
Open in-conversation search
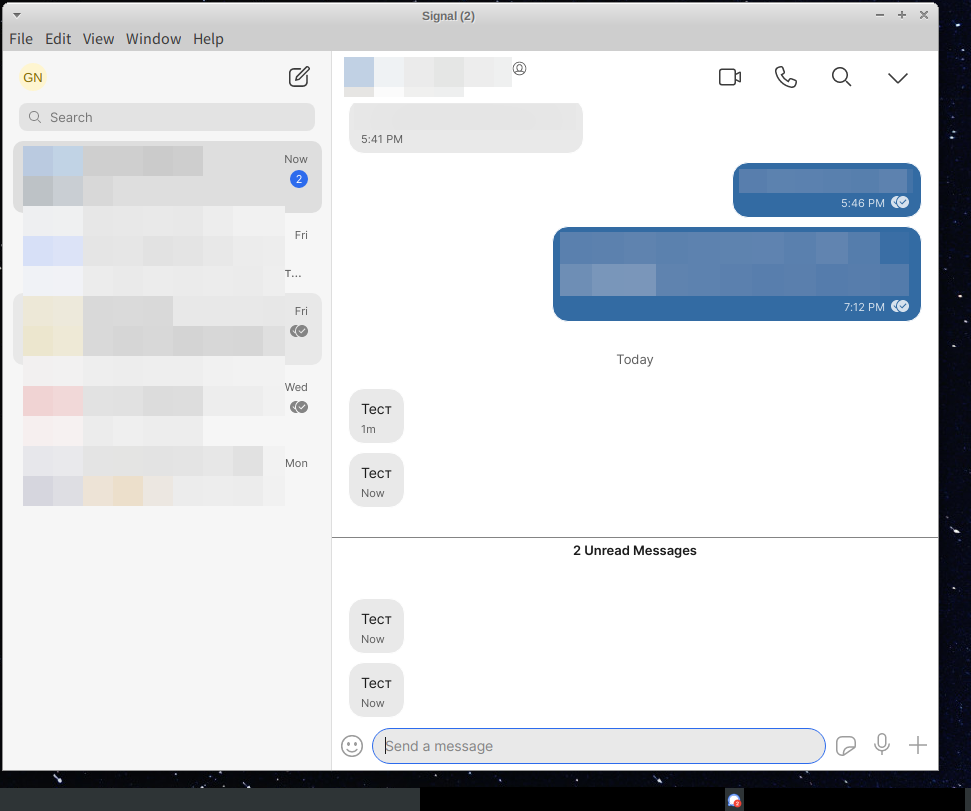coord(841,76)
